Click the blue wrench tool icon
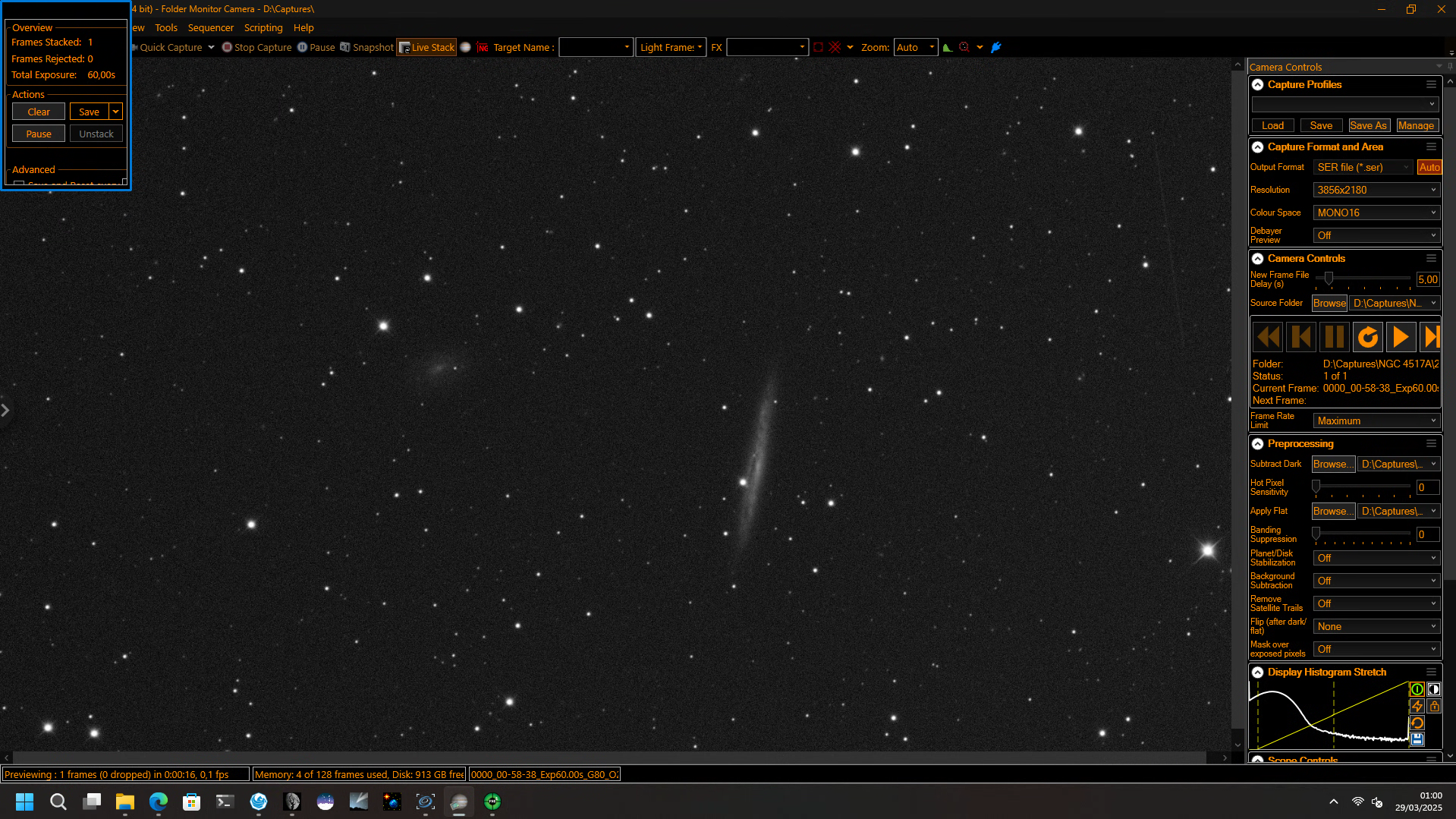 996,47
